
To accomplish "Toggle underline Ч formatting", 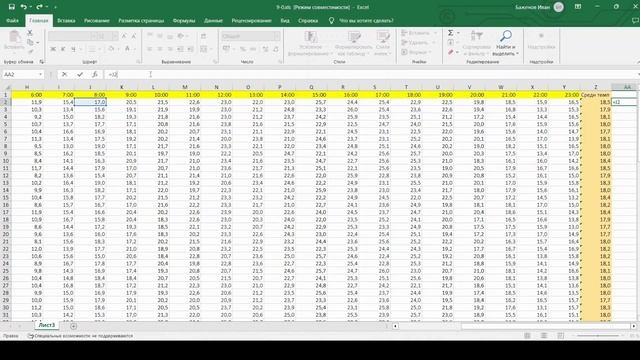I will tap(73, 49).
